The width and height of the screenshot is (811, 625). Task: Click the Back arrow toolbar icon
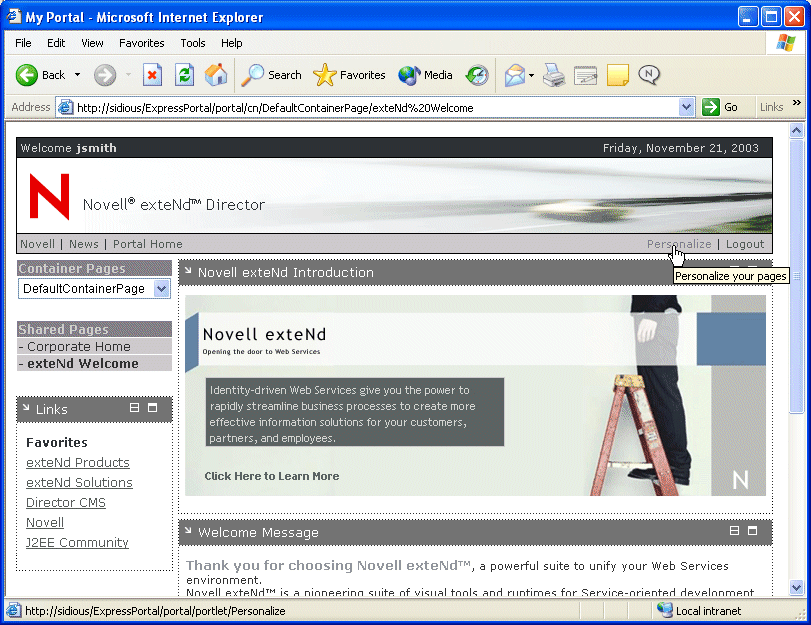coord(27,76)
